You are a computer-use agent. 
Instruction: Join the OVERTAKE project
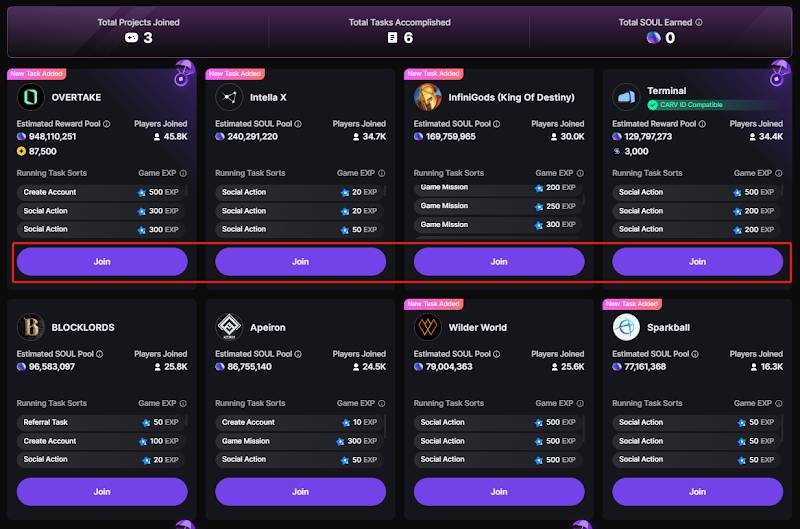[x=102, y=262]
